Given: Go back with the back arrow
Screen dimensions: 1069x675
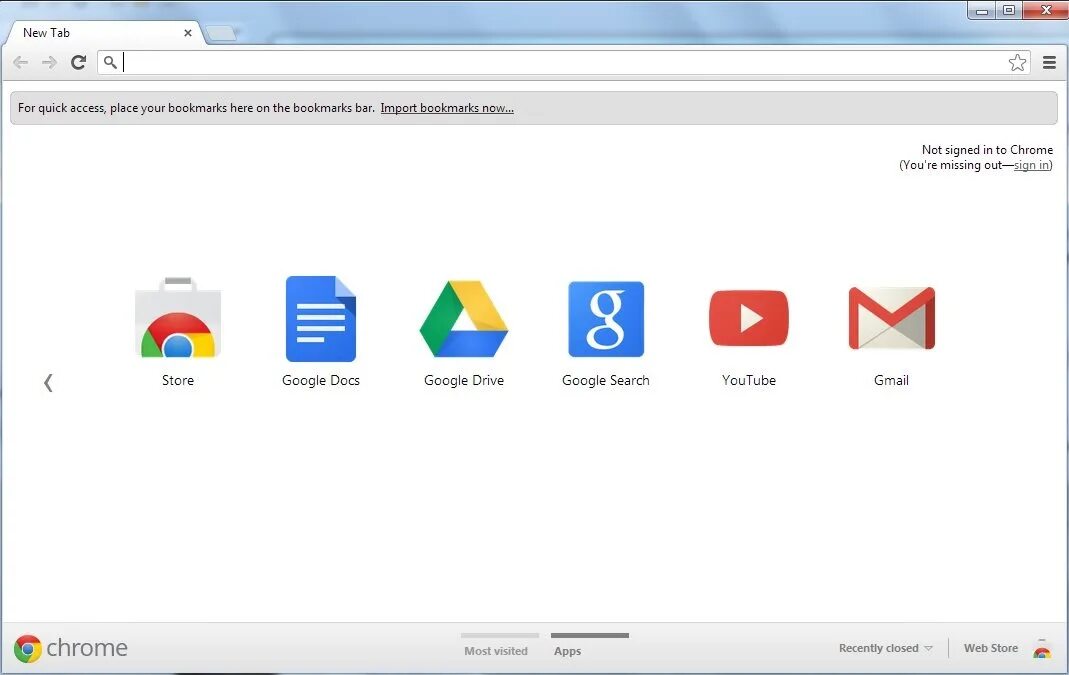Looking at the screenshot, I should (x=20, y=63).
